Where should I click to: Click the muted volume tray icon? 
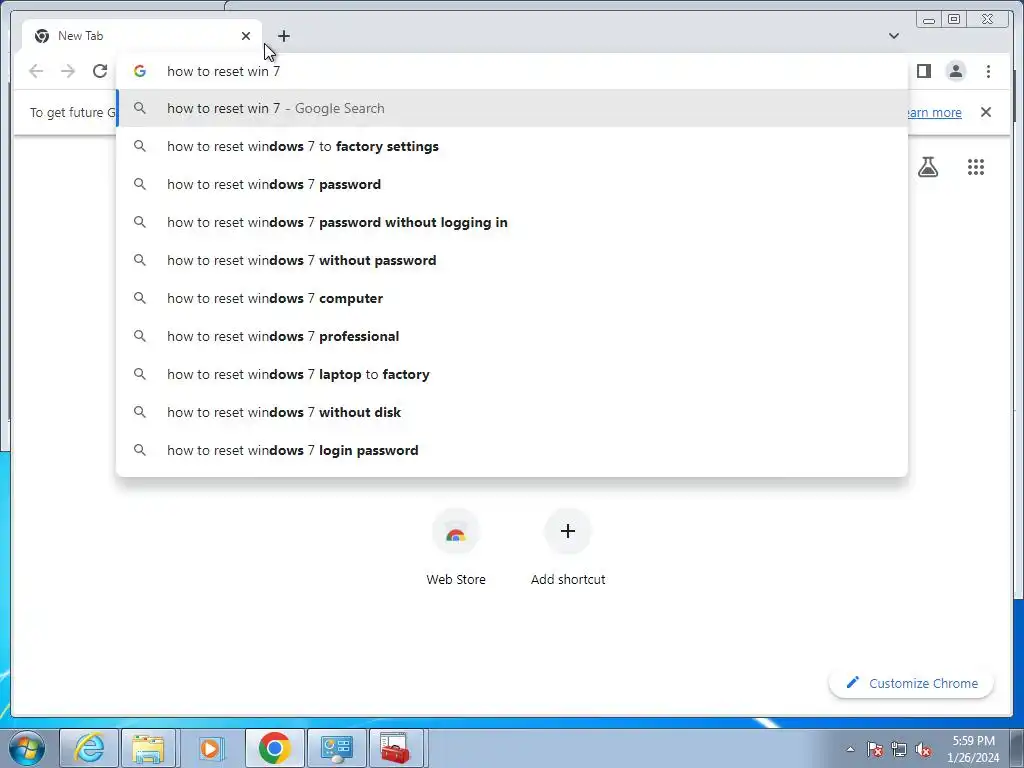click(x=923, y=749)
